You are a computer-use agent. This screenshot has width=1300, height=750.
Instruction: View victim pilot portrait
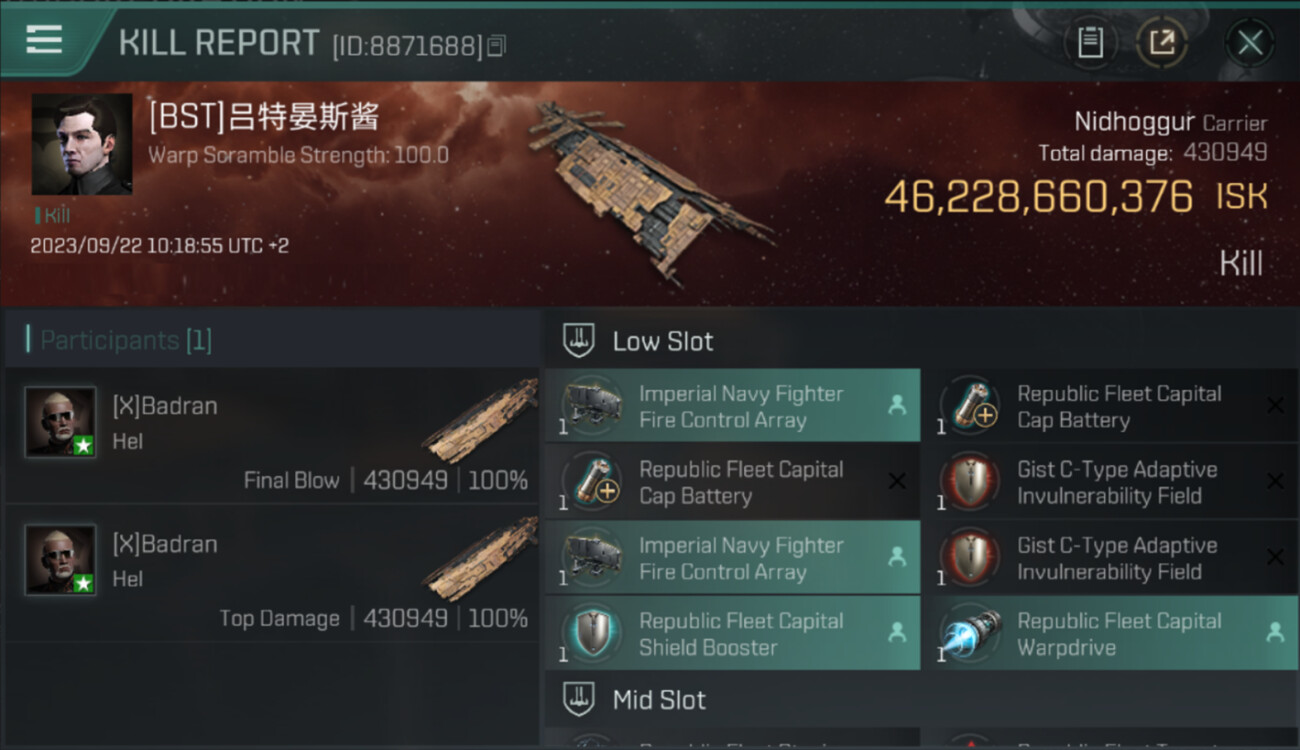[x=82, y=144]
